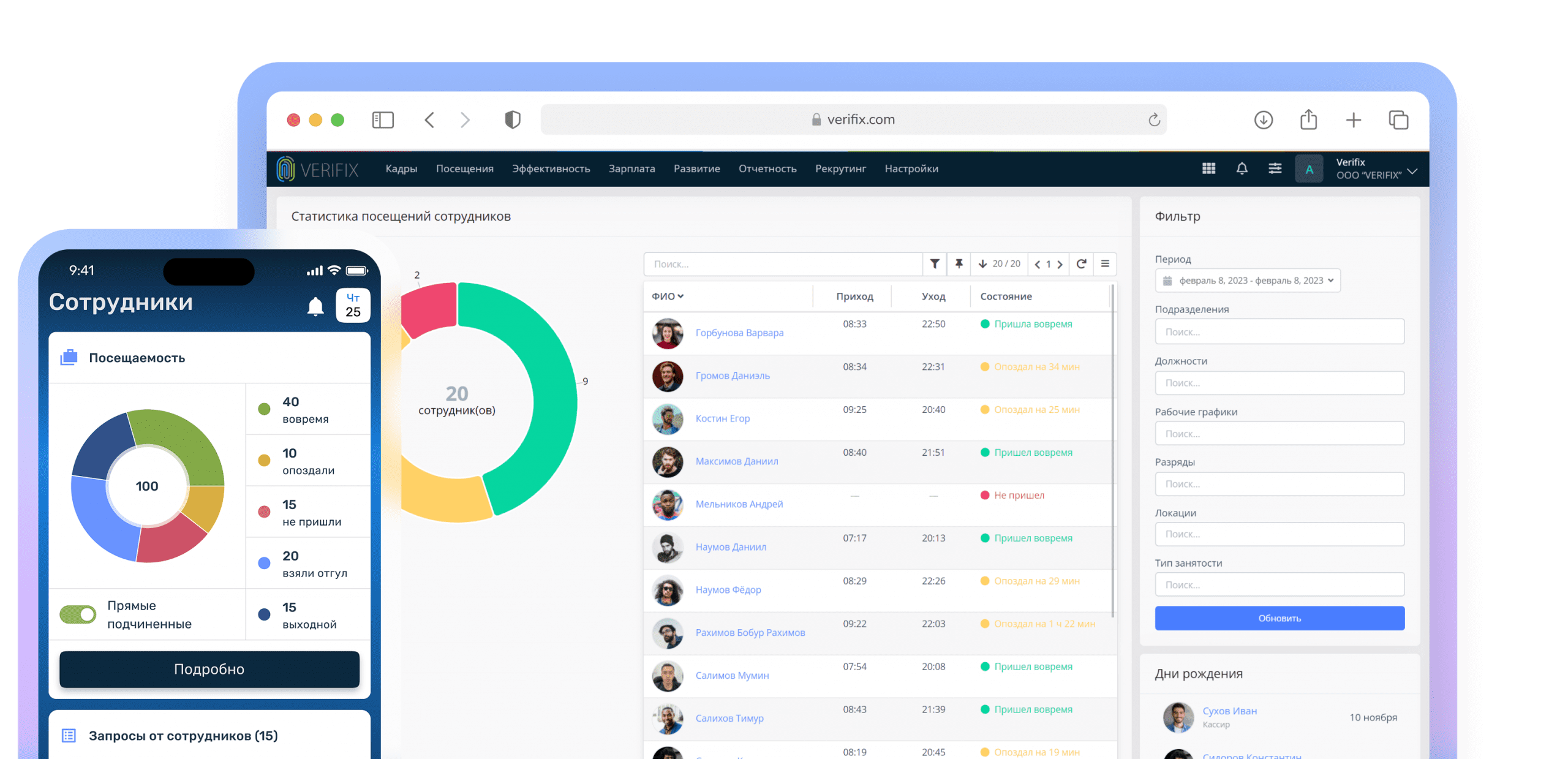Tap the Посещаемость briefcase icon
Image resolution: width=1568 pixels, height=759 pixels.
69,357
